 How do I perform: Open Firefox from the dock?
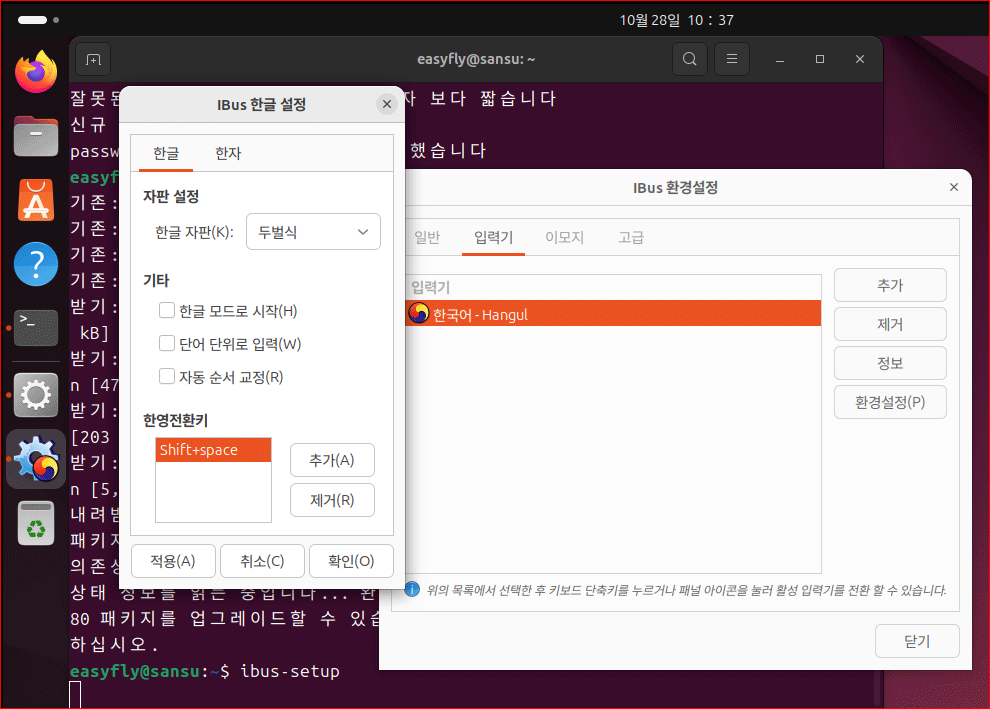pos(36,71)
